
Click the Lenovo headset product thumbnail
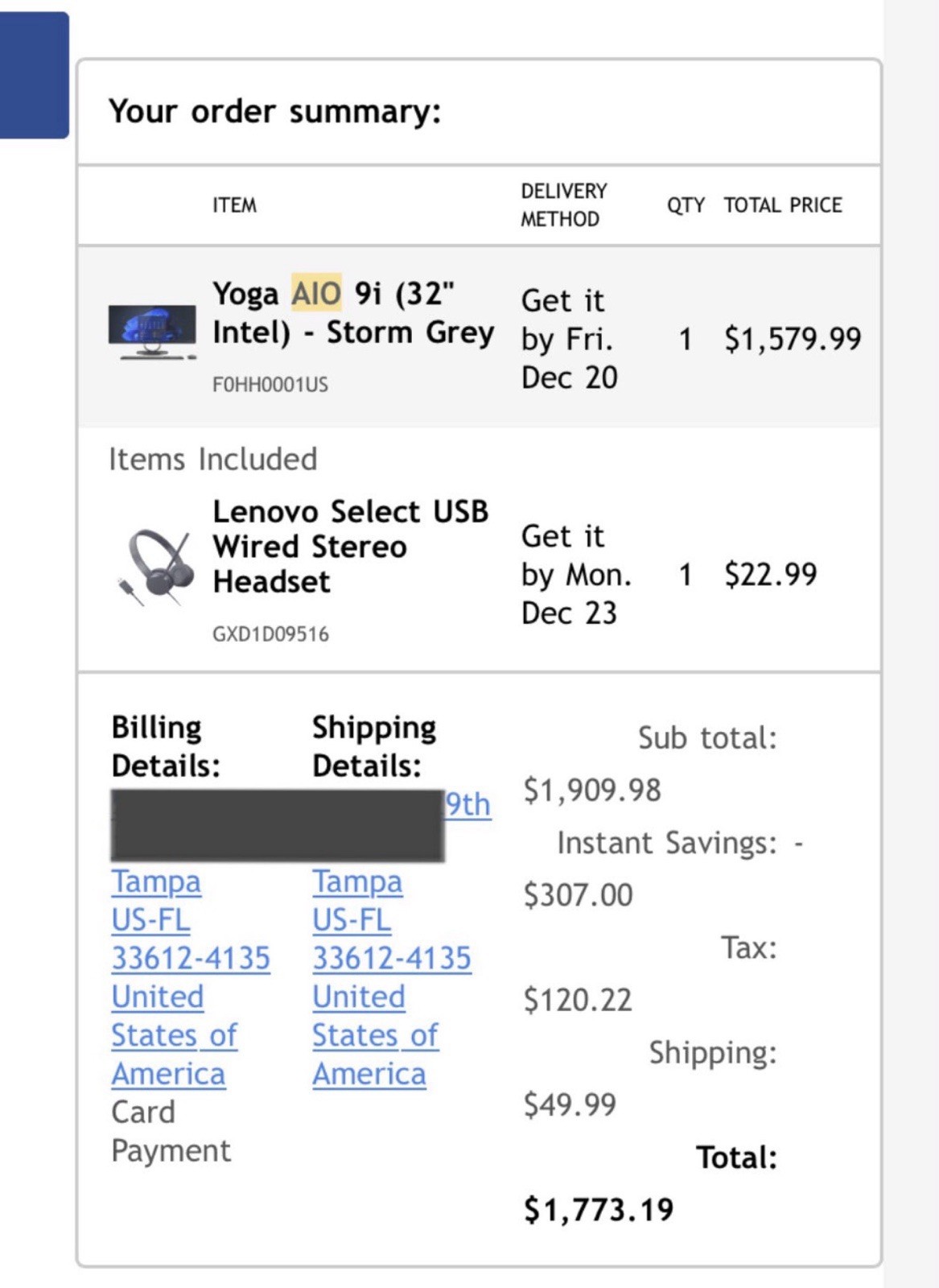155,568
